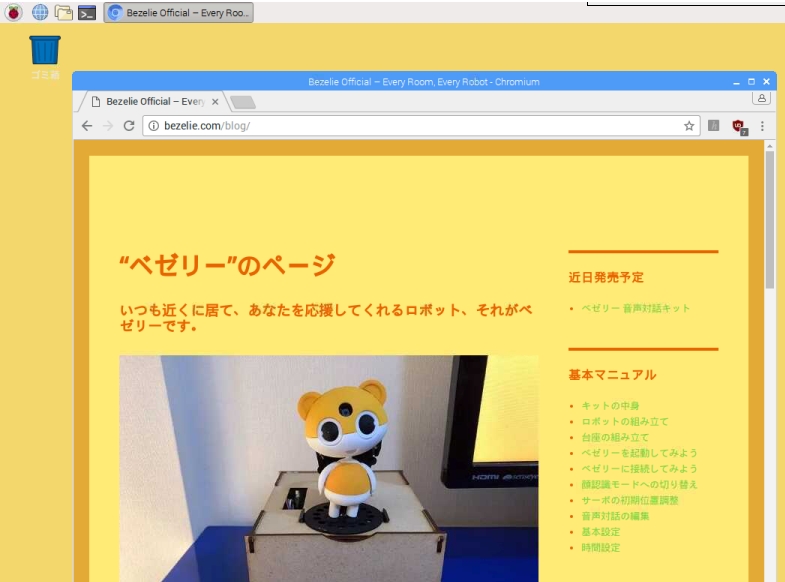Click the page's vertical scrollbar
Image resolution: width=785 pixels, height=582 pixels.
[770, 220]
